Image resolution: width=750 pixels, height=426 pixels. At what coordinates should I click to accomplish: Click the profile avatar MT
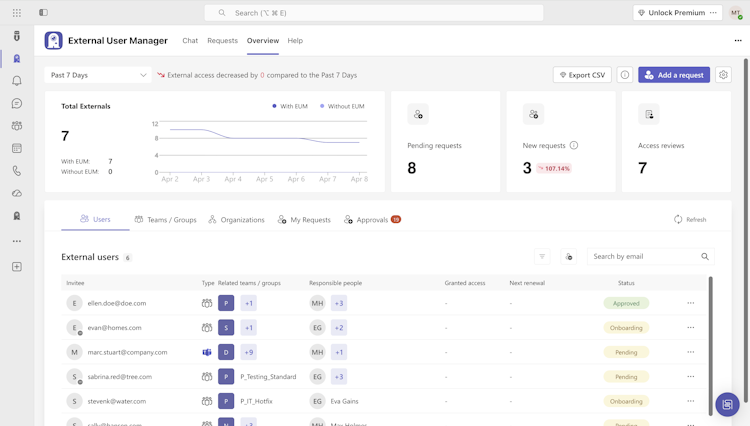[736, 13]
